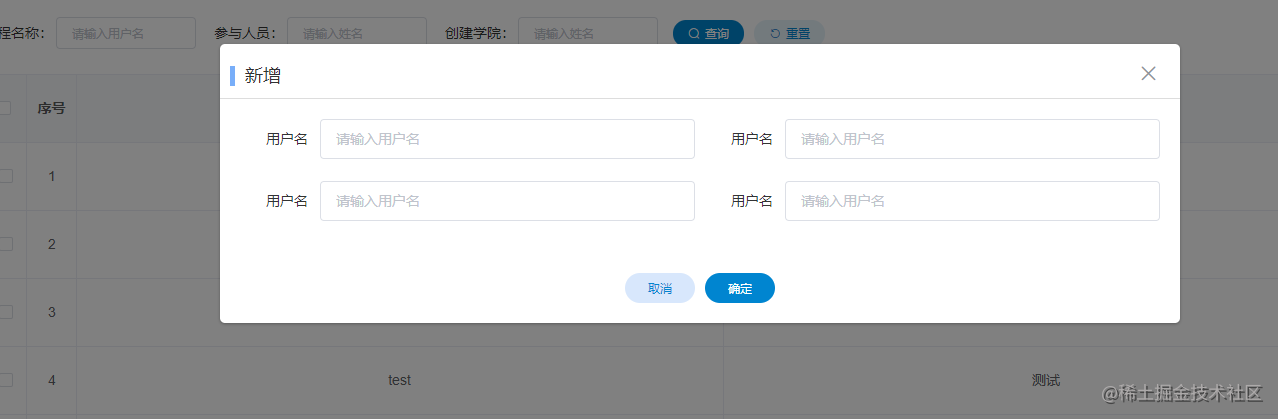The width and height of the screenshot is (1278, 419).
Task: Focus the lower-left 用户名 input in 新增 dialog
Action: [x=507, y=201]
